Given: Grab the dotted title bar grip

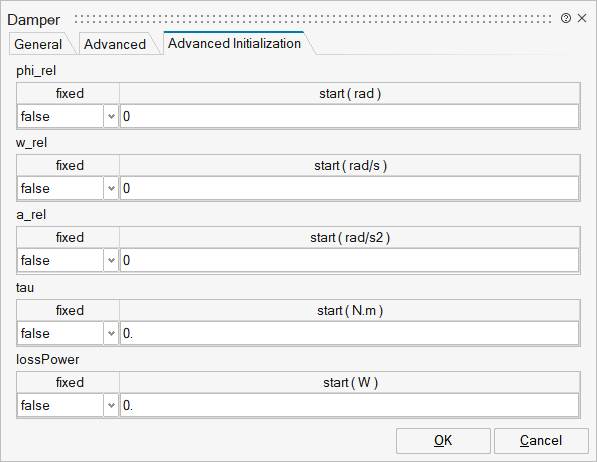Looking at the screenshot, I should point(313,19).
